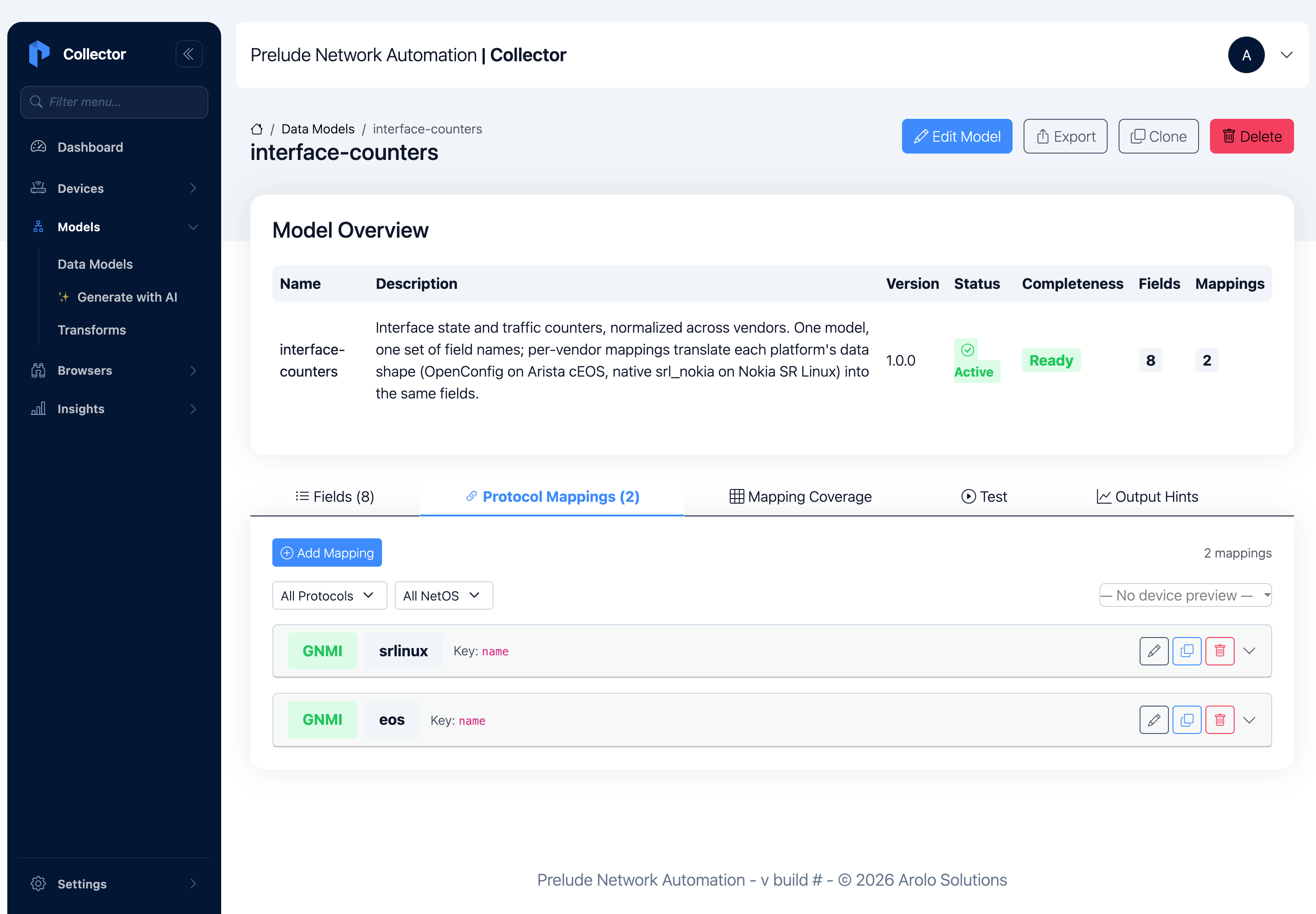Open the Mapping Coverage tab
Screen dimensions: 1316x914
(x=800, y=496)
